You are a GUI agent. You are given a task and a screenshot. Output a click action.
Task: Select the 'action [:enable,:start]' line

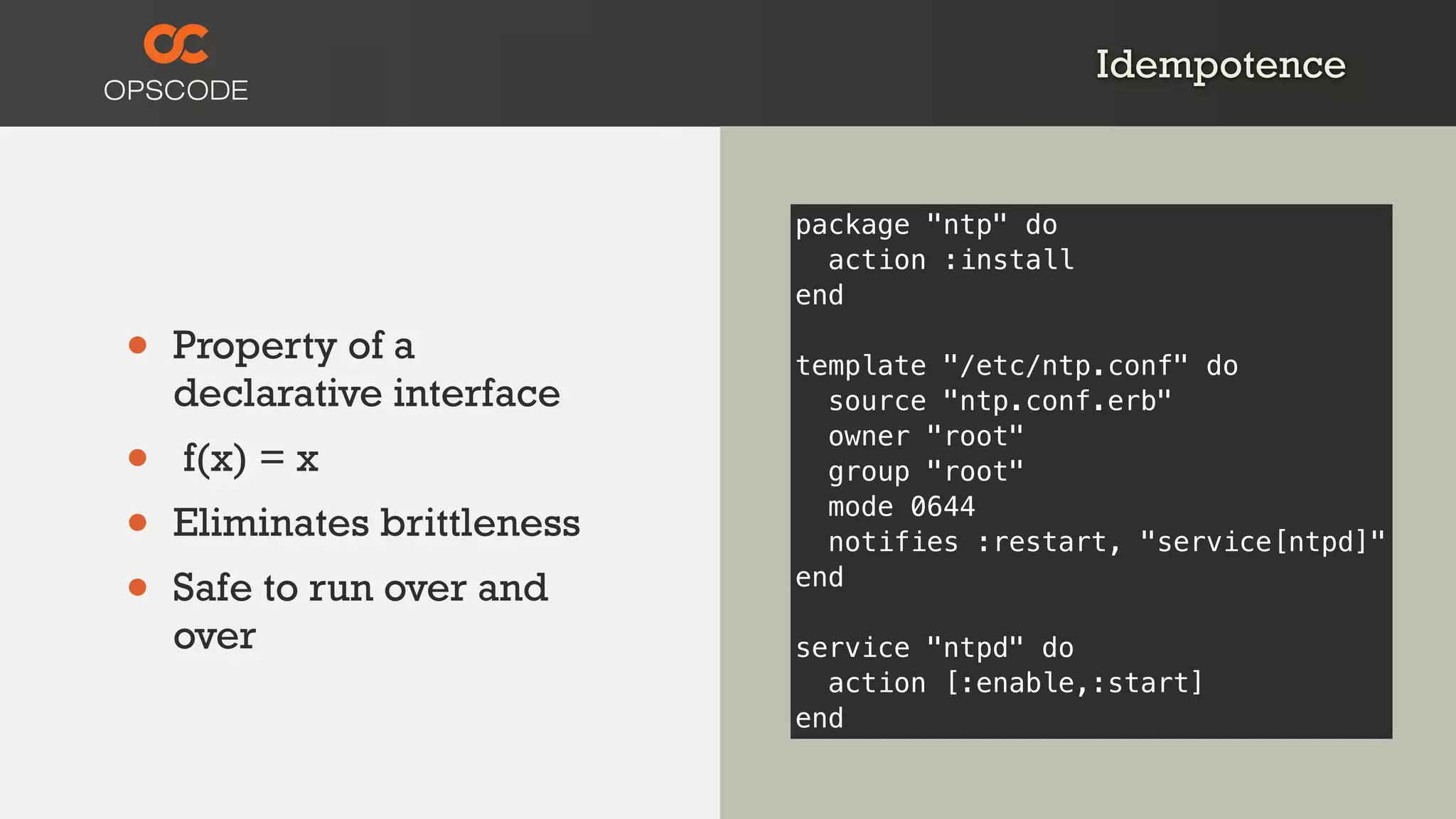pyautogui.click(x=1016, y=683)
